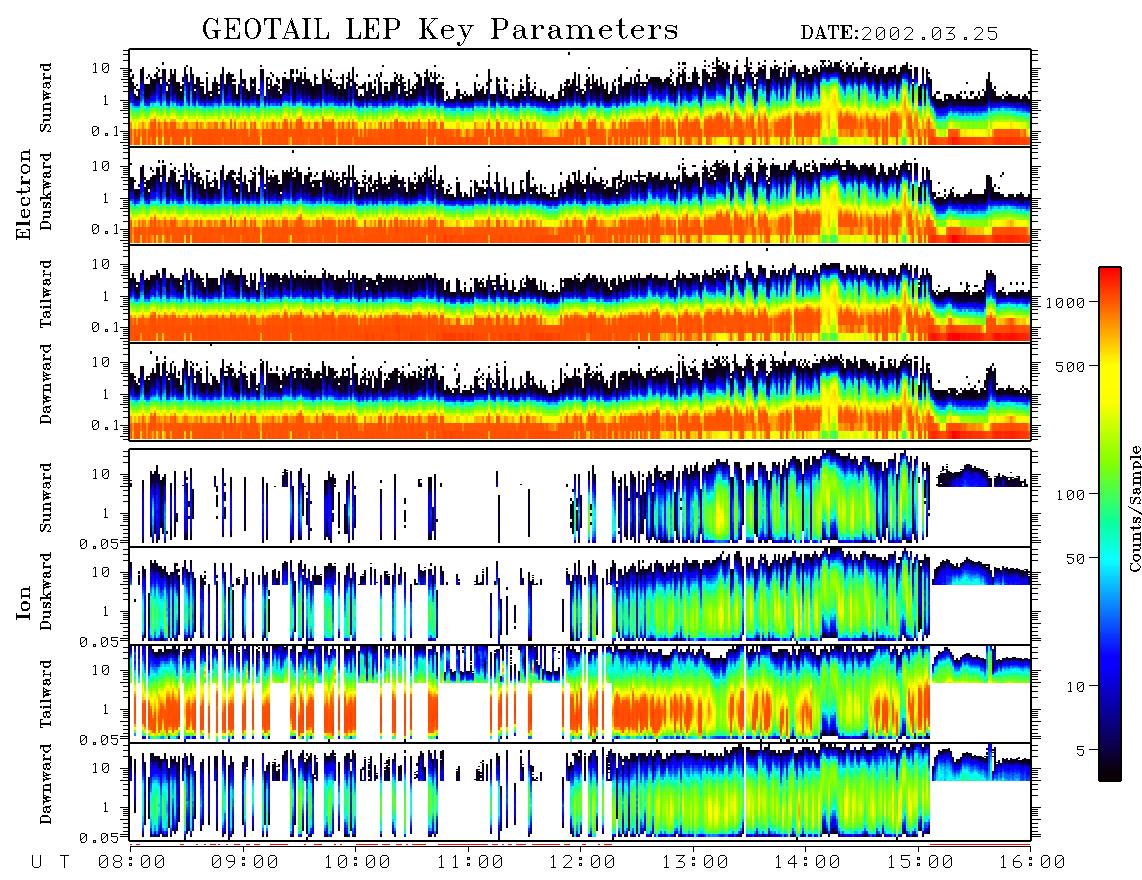
Task: Click the Electron 'Duskward' axis label
Action: pyautogui.click(x=45, y=191)
